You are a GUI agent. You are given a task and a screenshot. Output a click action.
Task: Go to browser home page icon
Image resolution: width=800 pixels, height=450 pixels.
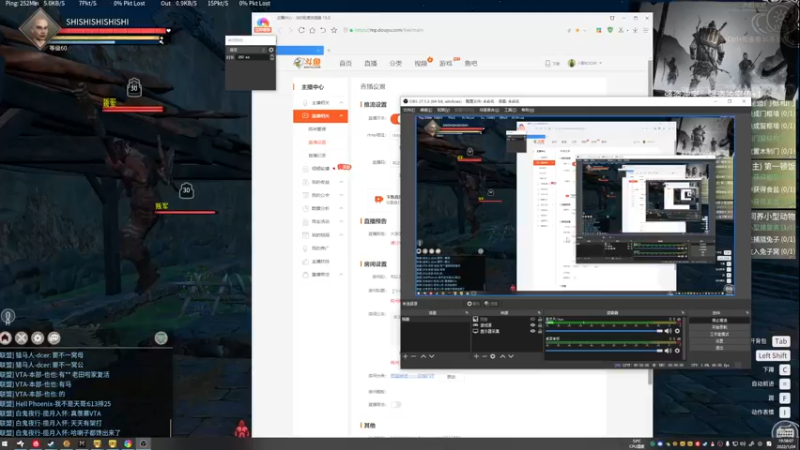point(312,30)
